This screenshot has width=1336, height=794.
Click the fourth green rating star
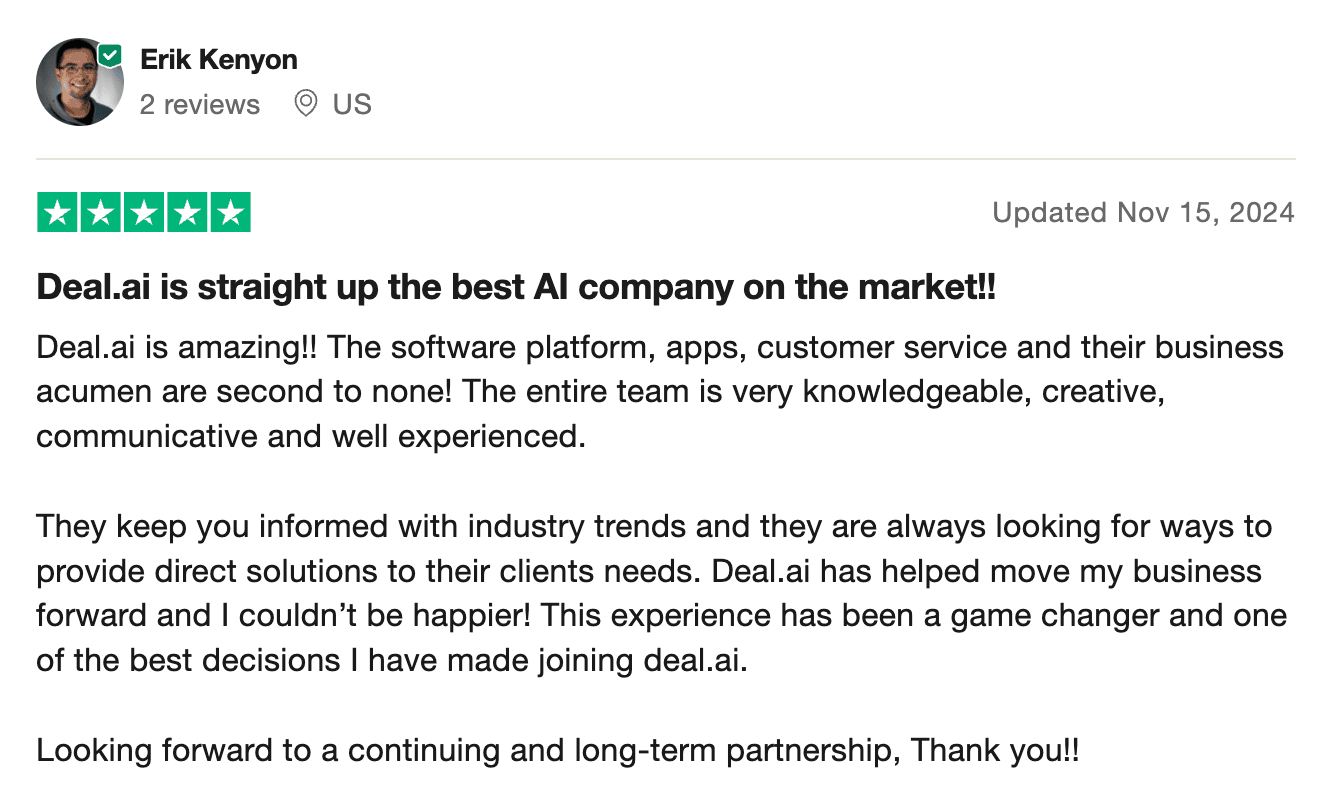coord(187,213)
